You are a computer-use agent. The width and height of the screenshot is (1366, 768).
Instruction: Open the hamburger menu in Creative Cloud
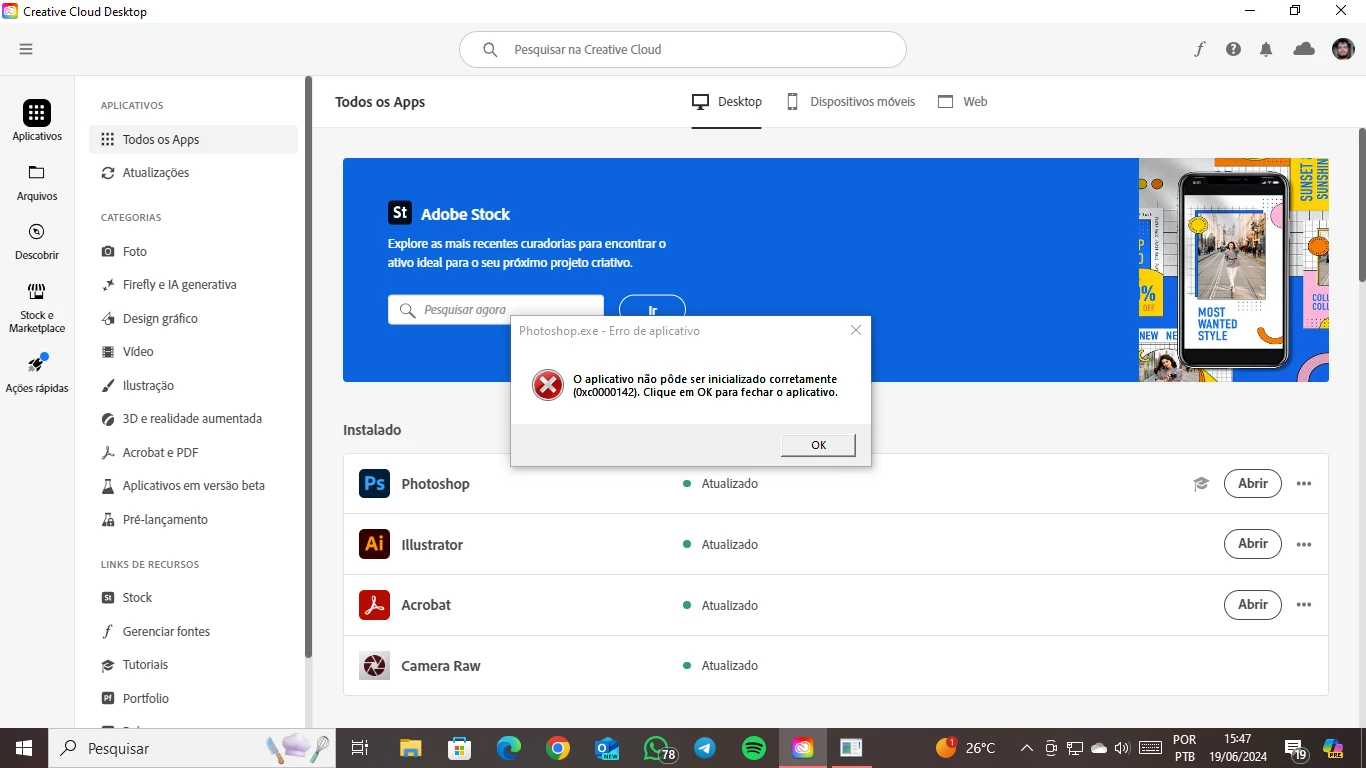26,49
